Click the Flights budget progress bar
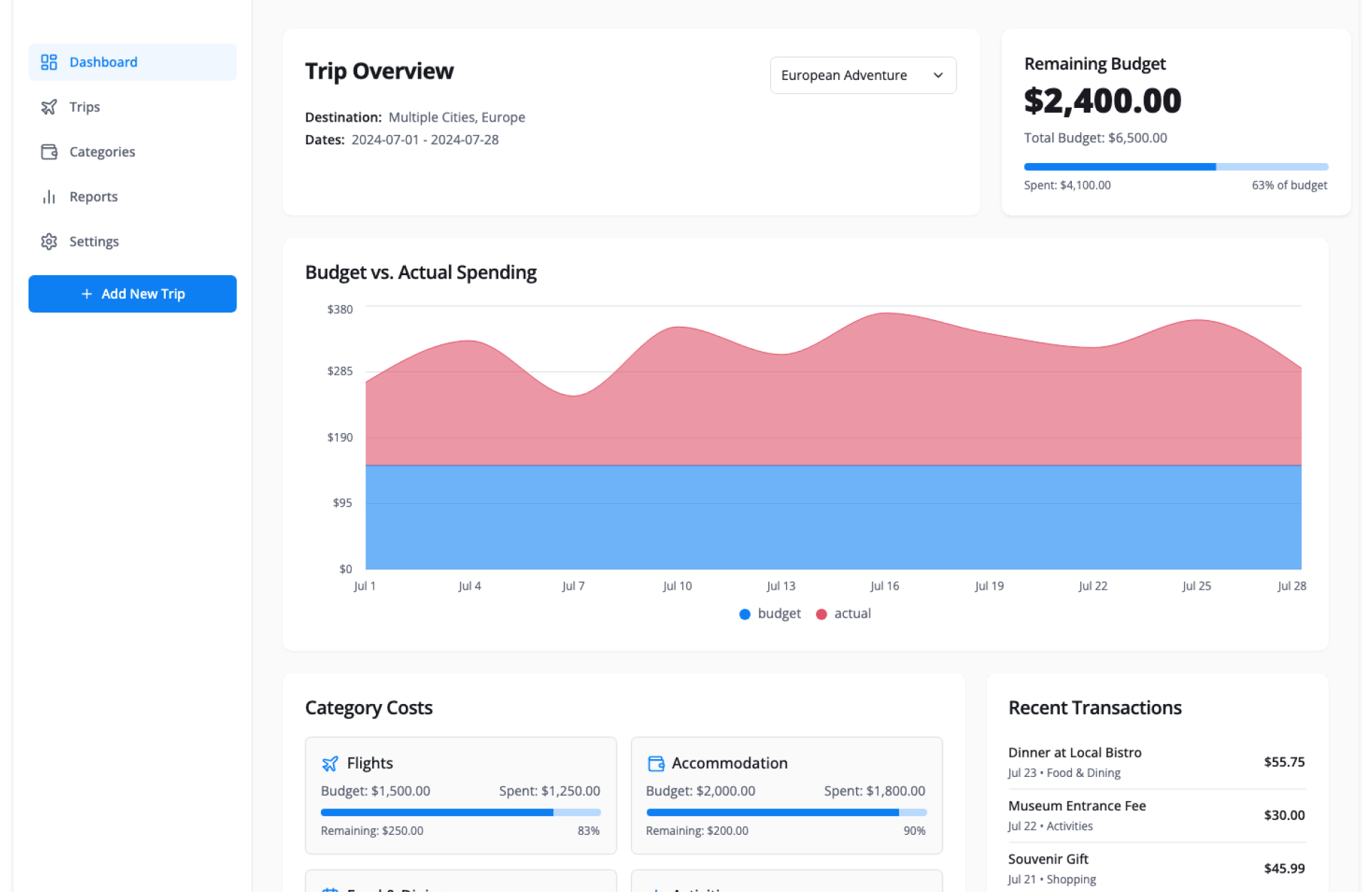This screenshot has width=1372, height=892. tap(460, 812)
